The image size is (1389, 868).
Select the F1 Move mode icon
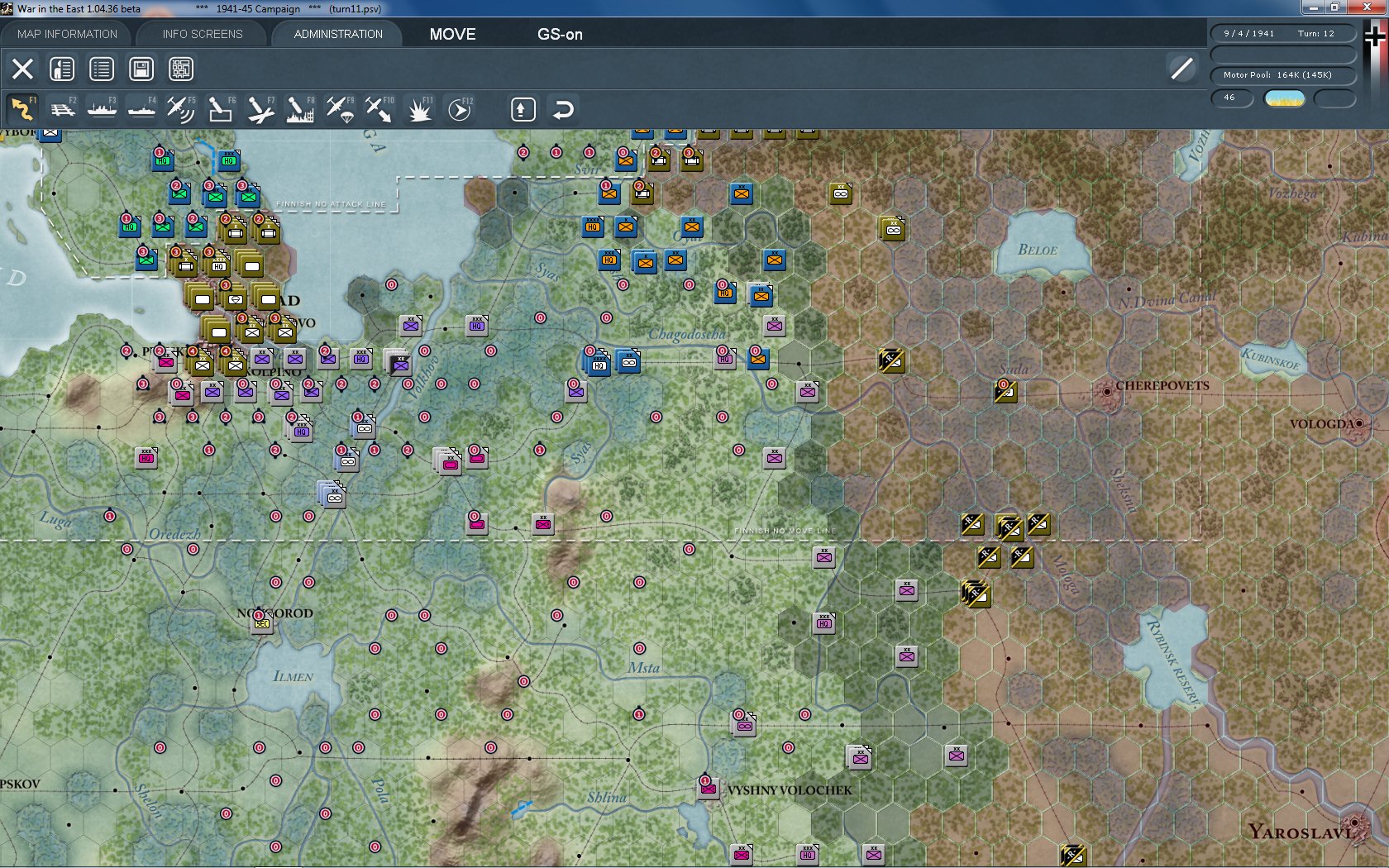click(x=22, y=109)
